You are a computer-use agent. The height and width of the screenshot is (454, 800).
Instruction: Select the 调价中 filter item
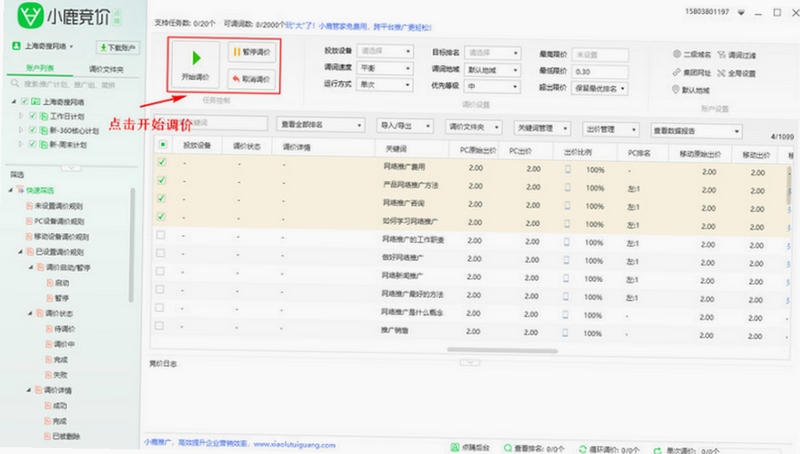click(x=60, y=344)
